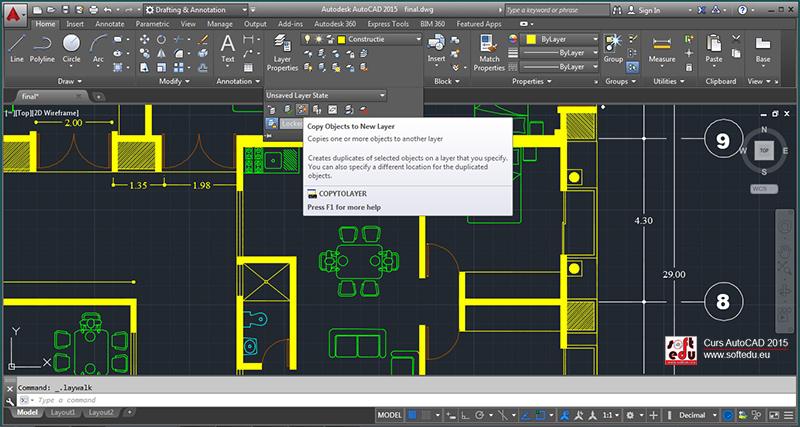Click the yellow Constructie layer color swatch

pyautogui.click(x=341, y=39)
